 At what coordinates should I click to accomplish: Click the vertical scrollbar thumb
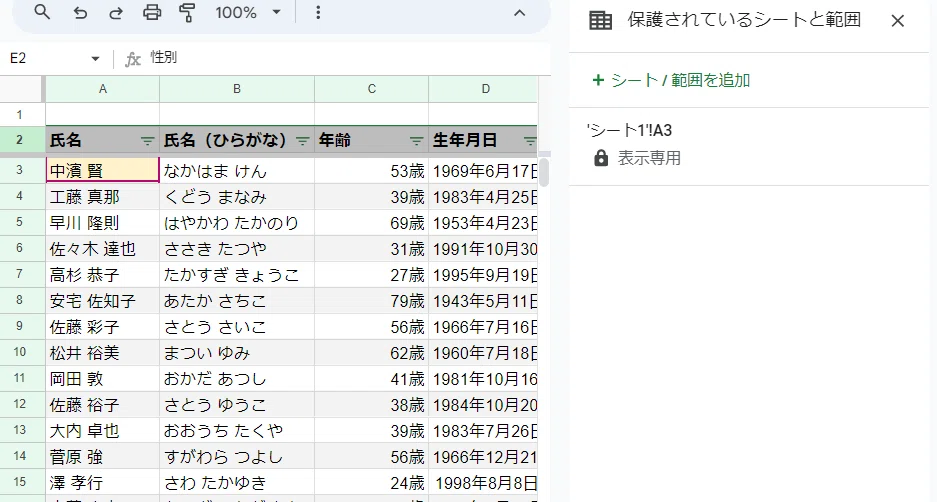544,172
